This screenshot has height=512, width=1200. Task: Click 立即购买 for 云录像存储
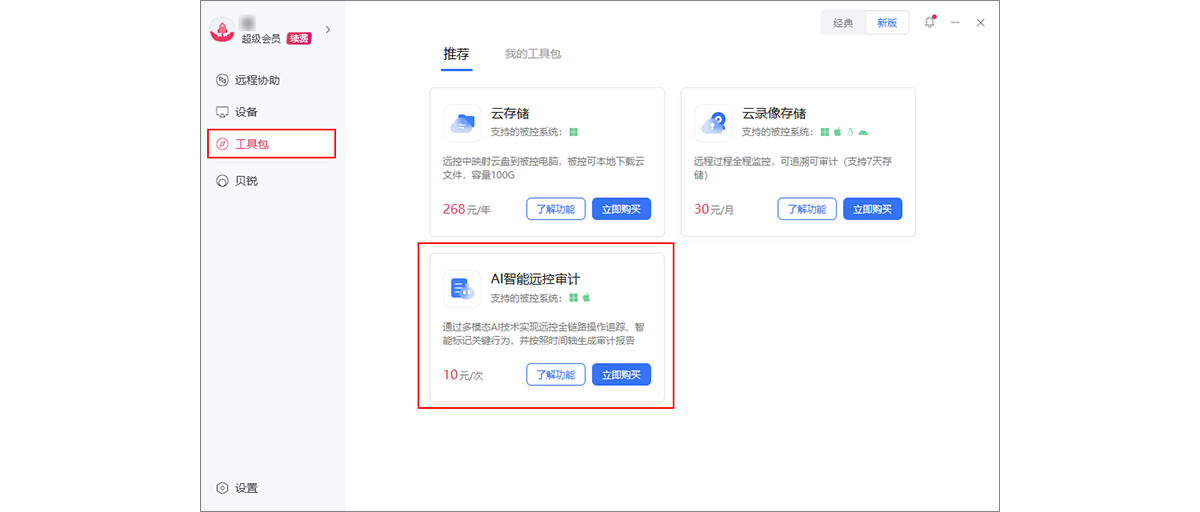click(x=872, y=209)
